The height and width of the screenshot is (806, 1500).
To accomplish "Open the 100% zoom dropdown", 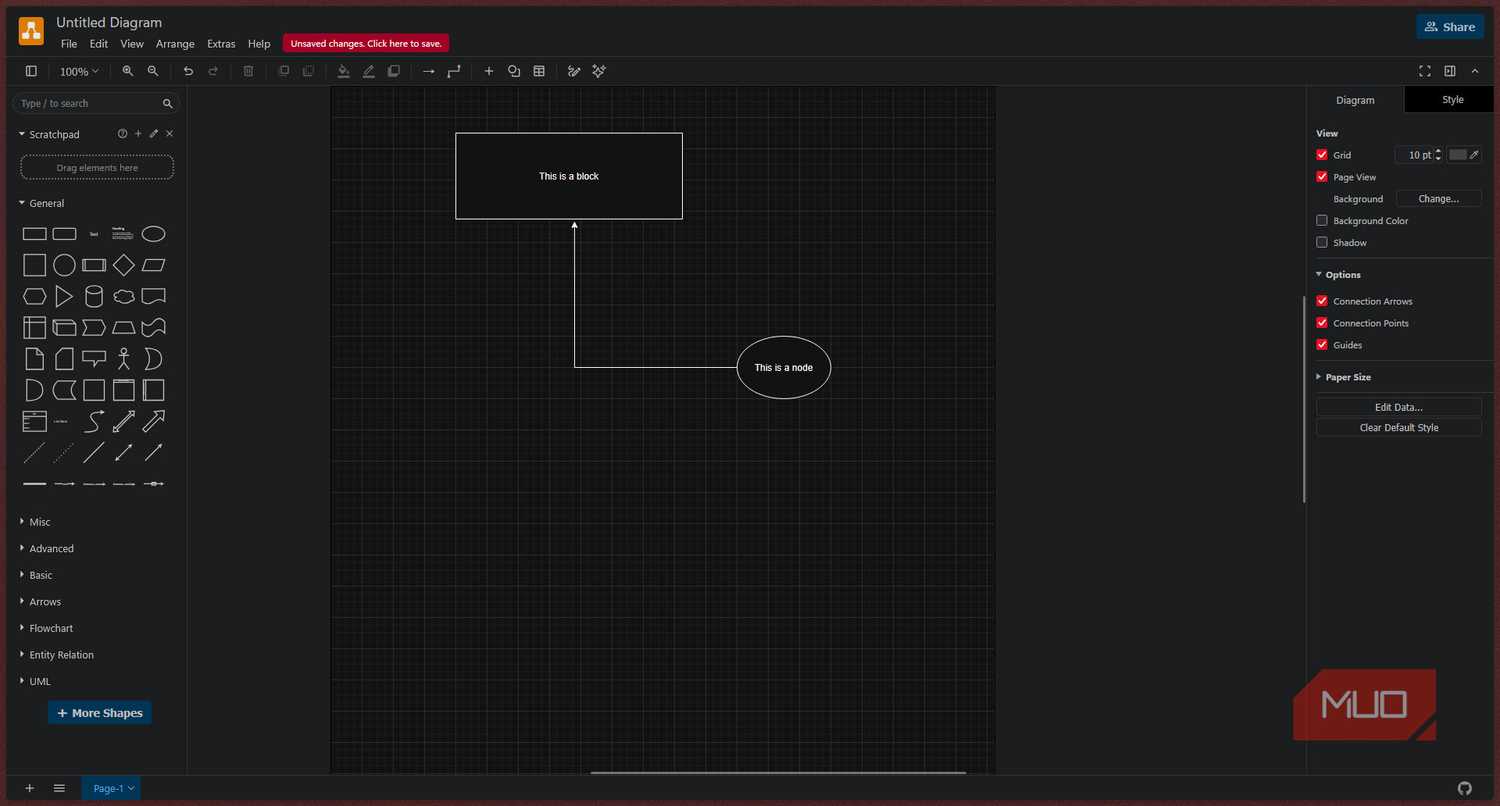I will click(x=79, y=71).
